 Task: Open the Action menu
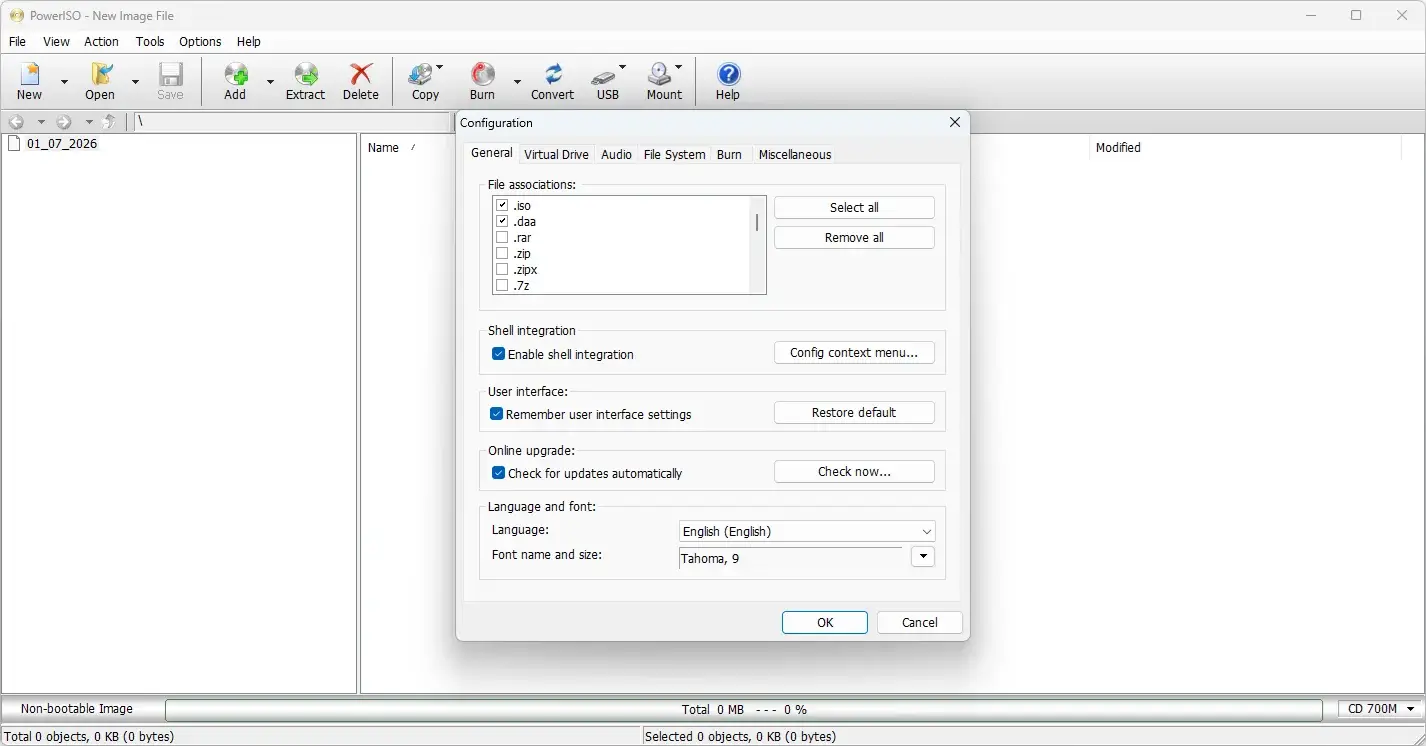click(x=101, y=42)
